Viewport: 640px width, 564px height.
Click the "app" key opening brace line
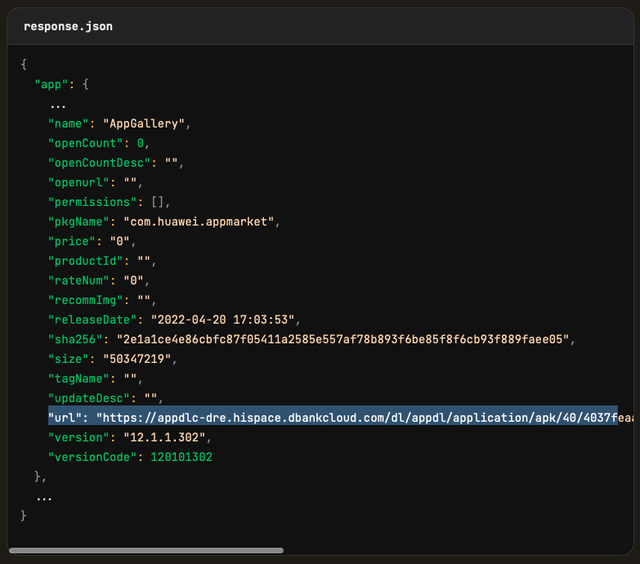62,85
